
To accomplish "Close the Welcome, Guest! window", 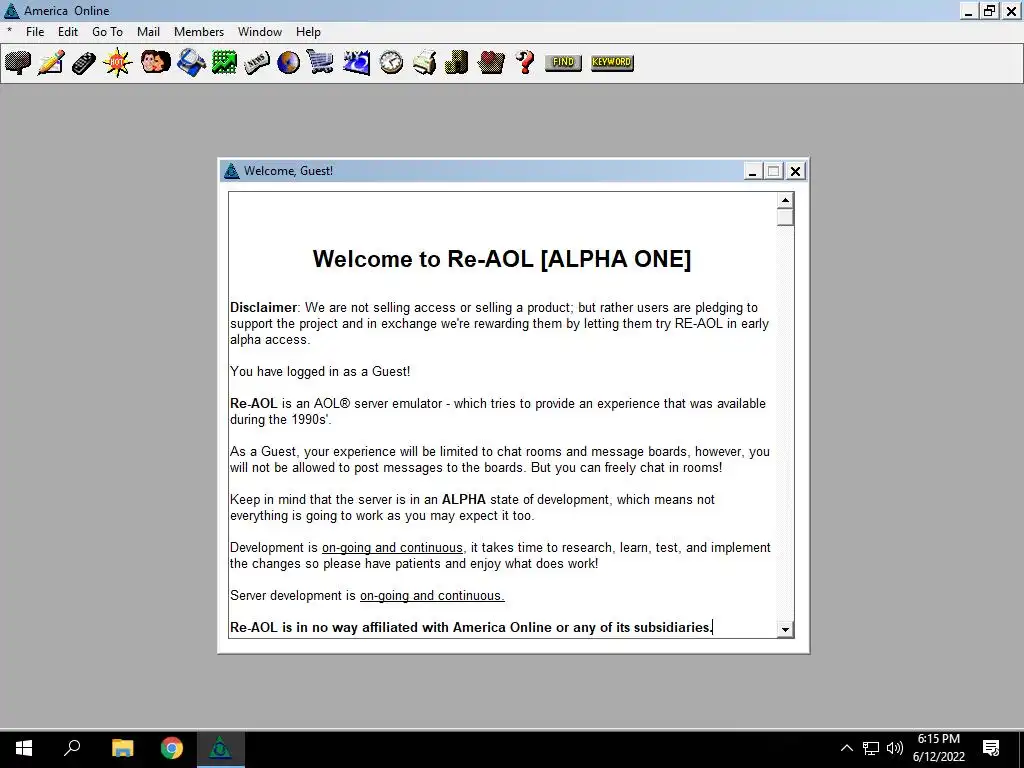I will click(x=795, y=171).
